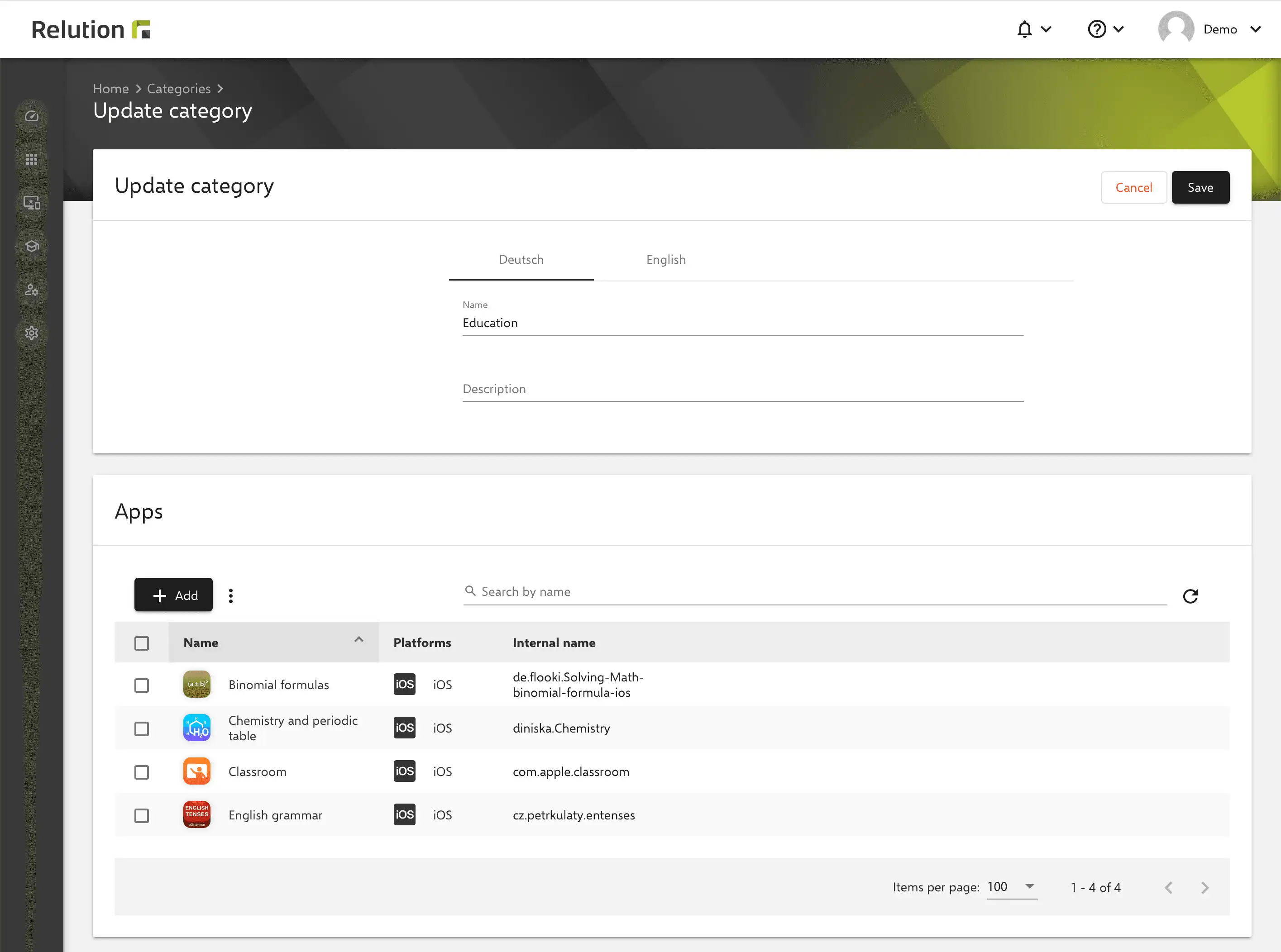
Task: Expand the Demo user menu chevron
Action: coord(1256,29)
